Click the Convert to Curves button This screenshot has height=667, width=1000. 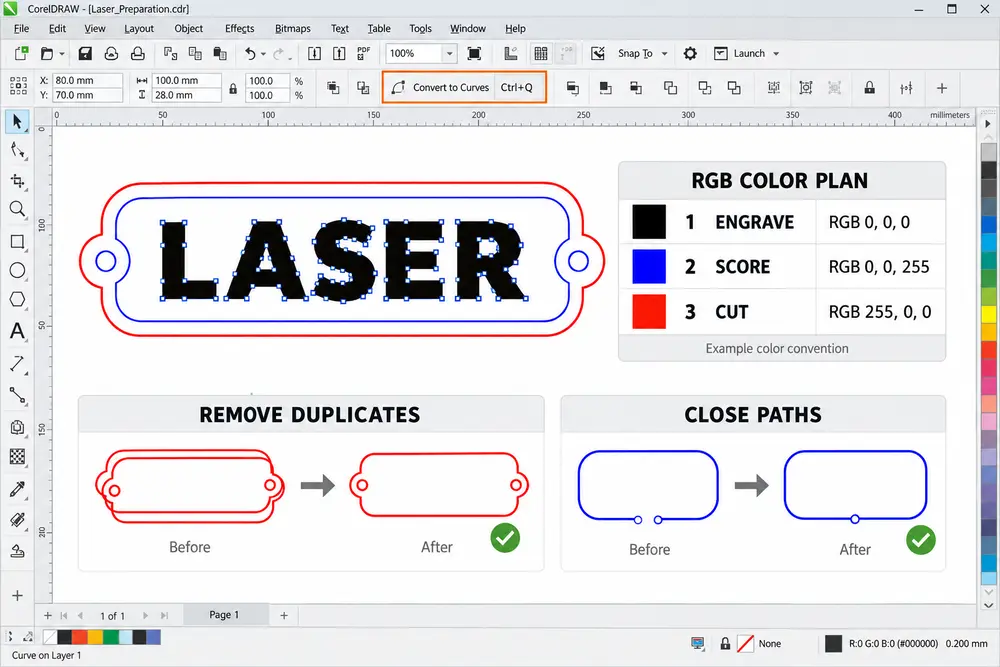pos(464,87)
